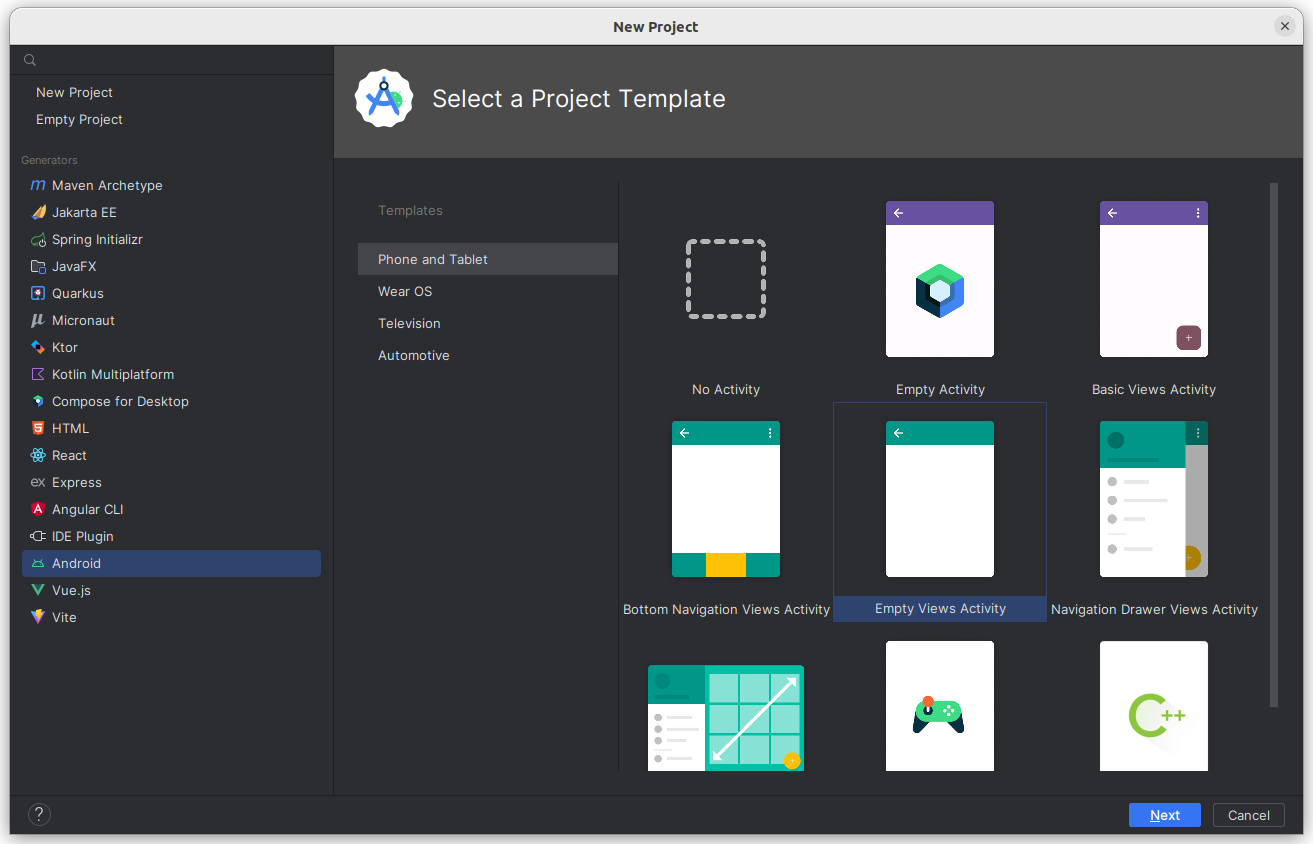Viewport: 1313px width, 844px height.
Task: Pick the Empty Views Activity thumbnail
Action: point(940,499)
